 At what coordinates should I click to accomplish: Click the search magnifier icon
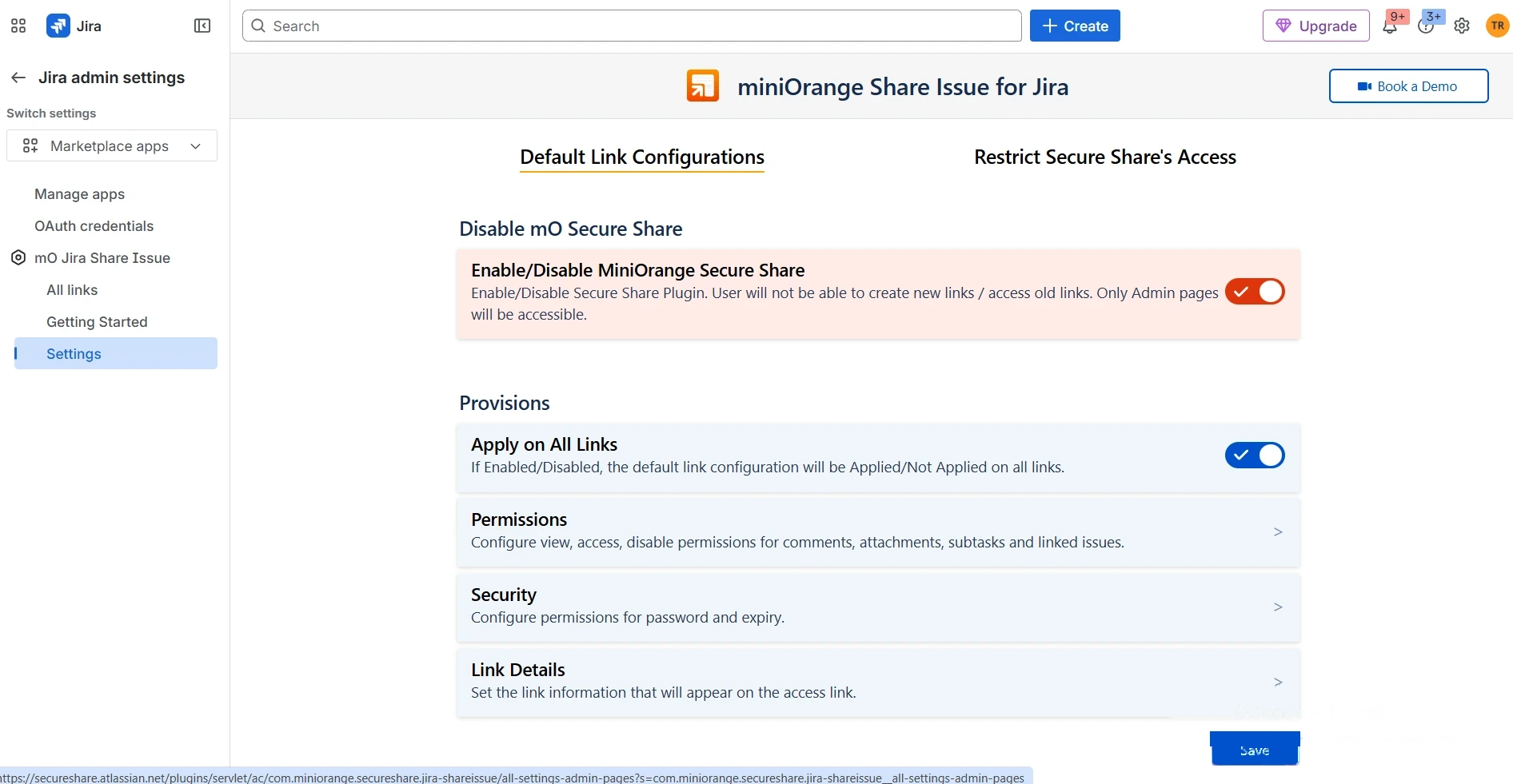tap(258, 26)
